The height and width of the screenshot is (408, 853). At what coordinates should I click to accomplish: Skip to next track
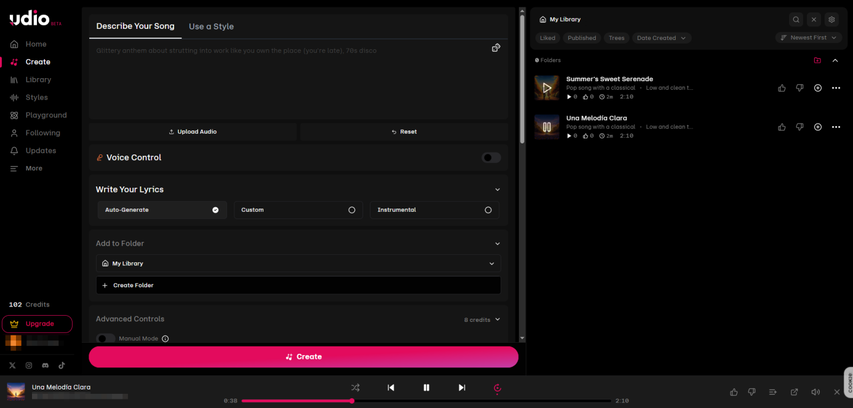[462, 388]
